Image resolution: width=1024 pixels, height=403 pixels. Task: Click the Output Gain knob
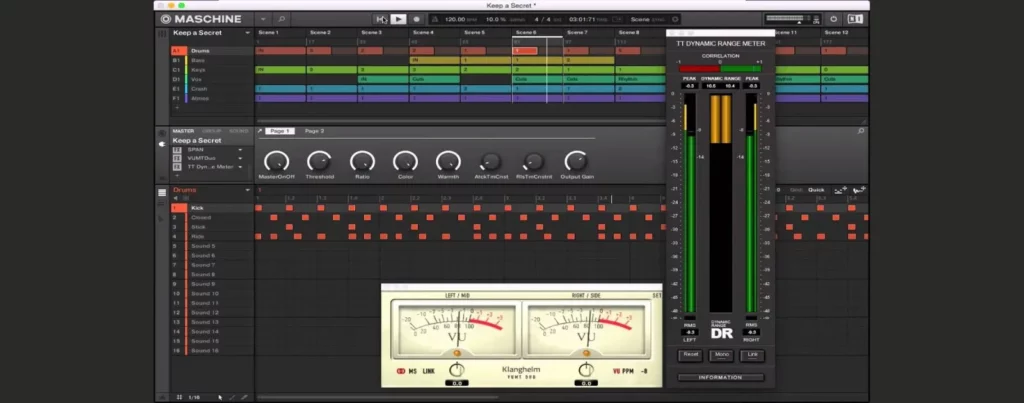(x=575, y=160)
